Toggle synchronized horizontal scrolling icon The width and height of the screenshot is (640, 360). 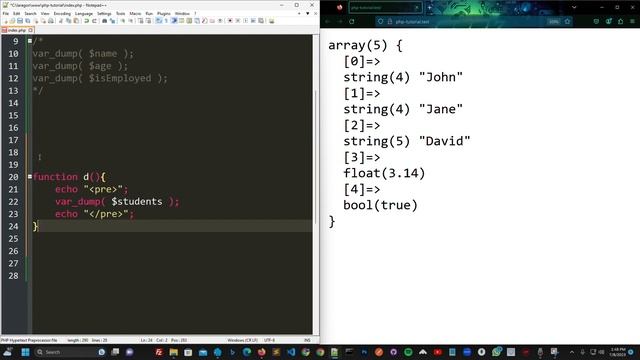(x=148, y=21)
